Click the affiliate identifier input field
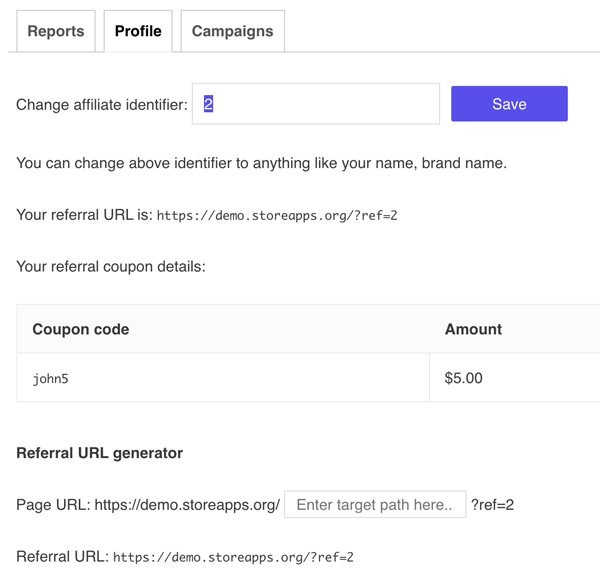 coord(315,104)
